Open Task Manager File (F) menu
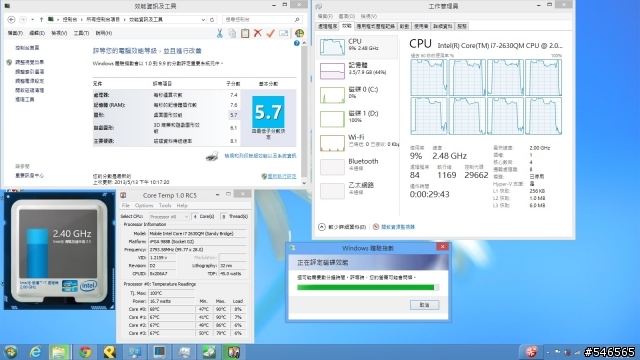640x360 pixels. pyautogui.click(x=325, y=16)
